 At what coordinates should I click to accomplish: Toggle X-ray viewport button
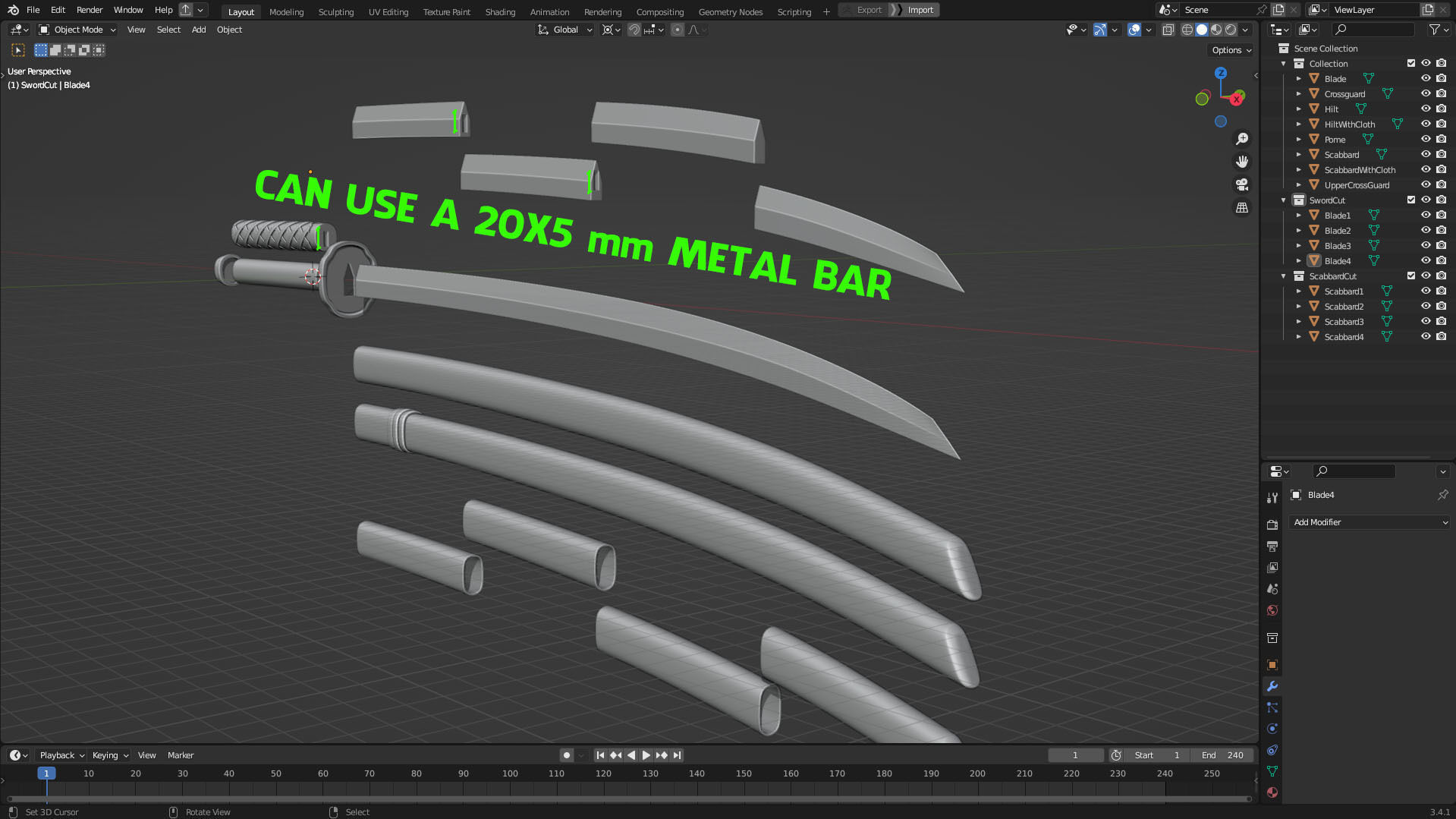[1168, 30]
